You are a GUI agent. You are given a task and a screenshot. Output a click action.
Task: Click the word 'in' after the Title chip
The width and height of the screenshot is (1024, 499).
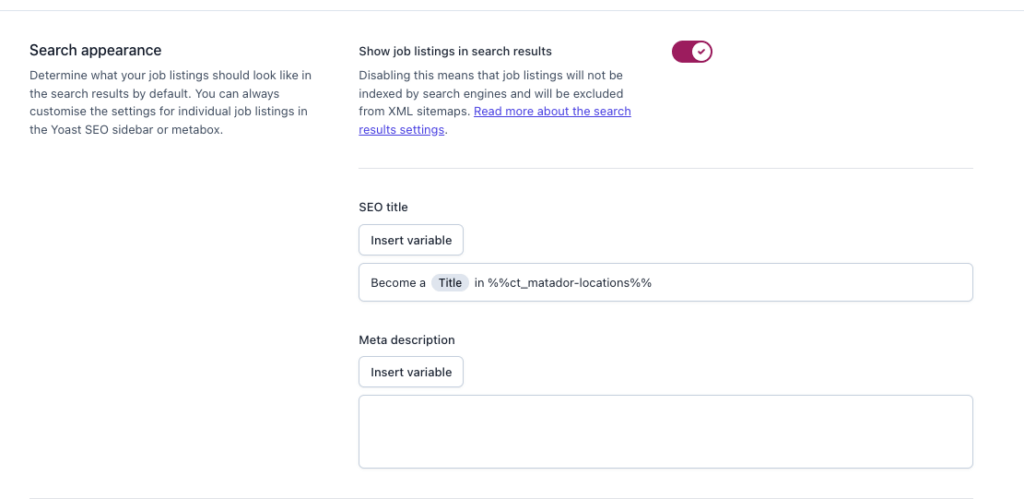click(x=479, y=283)
